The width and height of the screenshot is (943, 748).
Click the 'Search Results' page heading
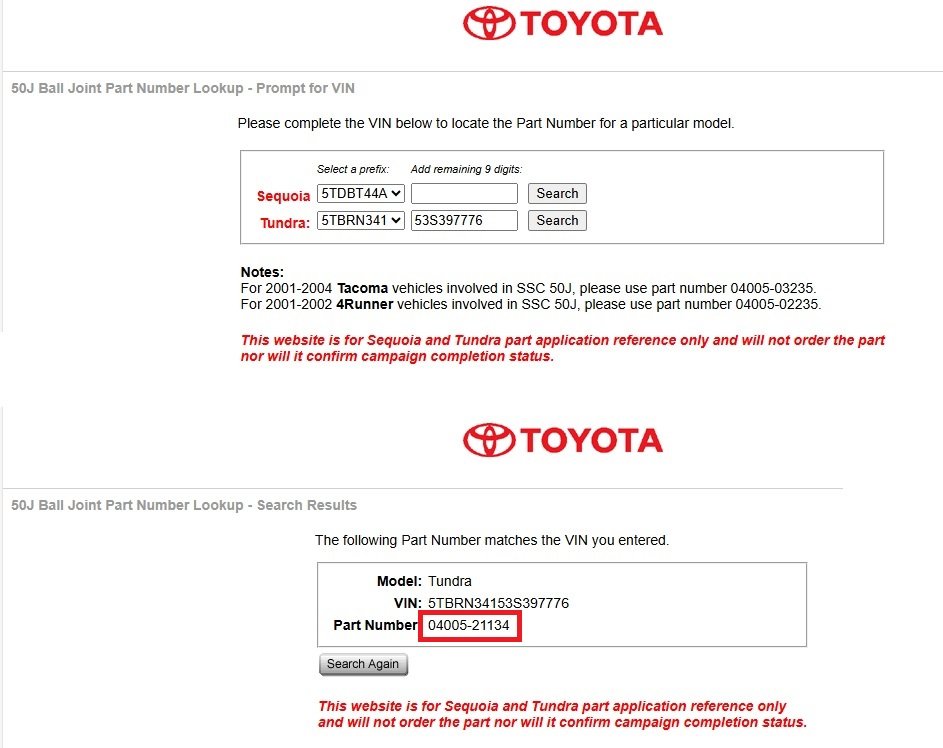(x=184, y=505)
